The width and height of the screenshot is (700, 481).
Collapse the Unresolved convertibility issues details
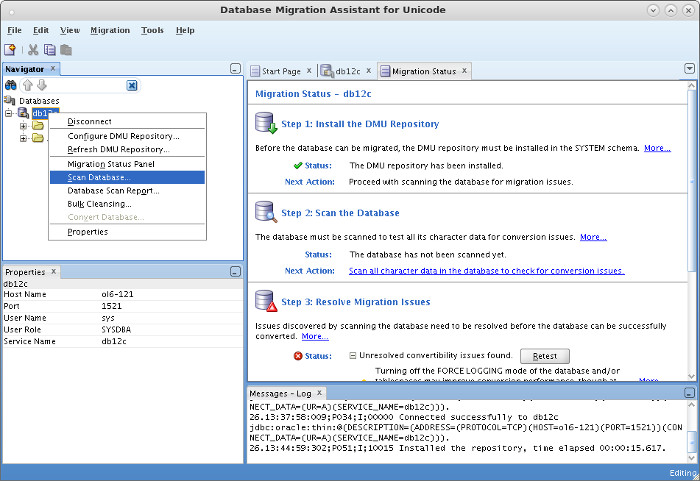point(353,356)
